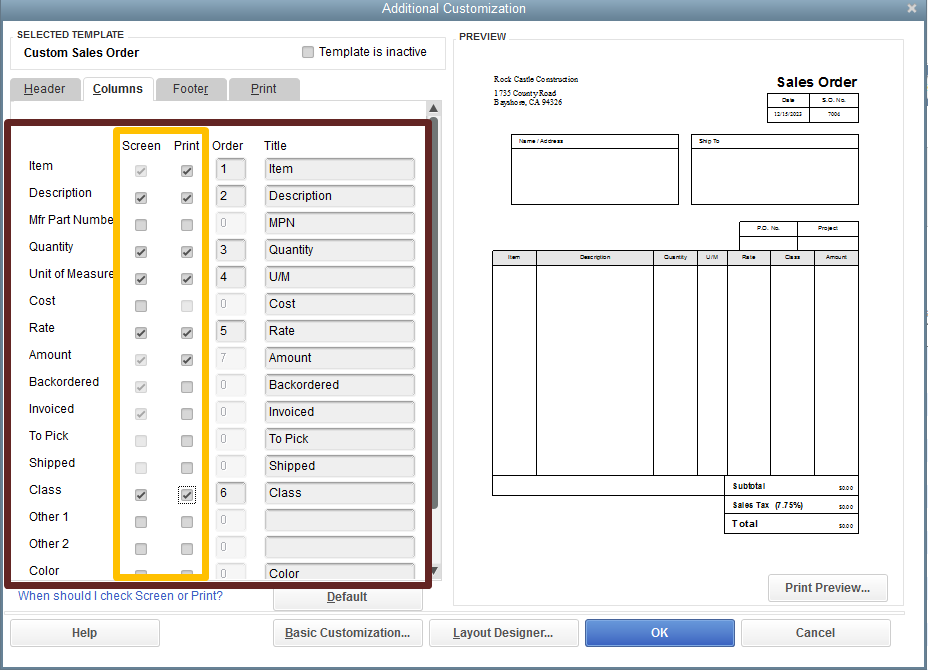Enable Screen for Mfr Part Number
The image size is (928, 670).
141,225
